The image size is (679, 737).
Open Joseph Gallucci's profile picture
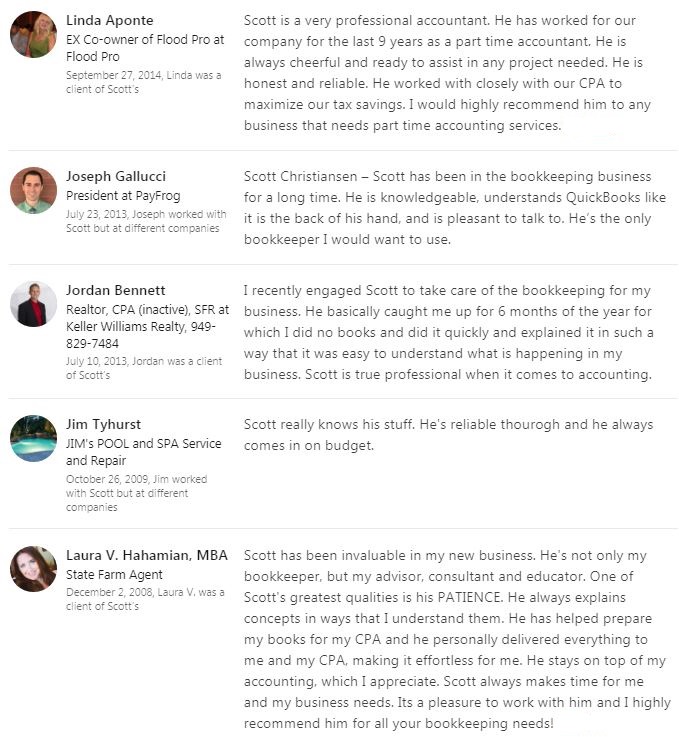click(x=33, y=190)
